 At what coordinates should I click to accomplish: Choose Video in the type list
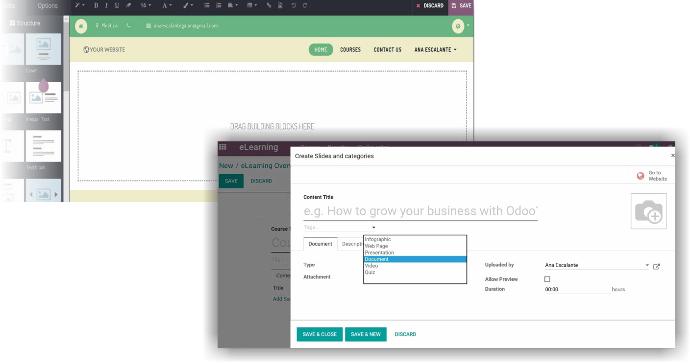coord(415,266)
